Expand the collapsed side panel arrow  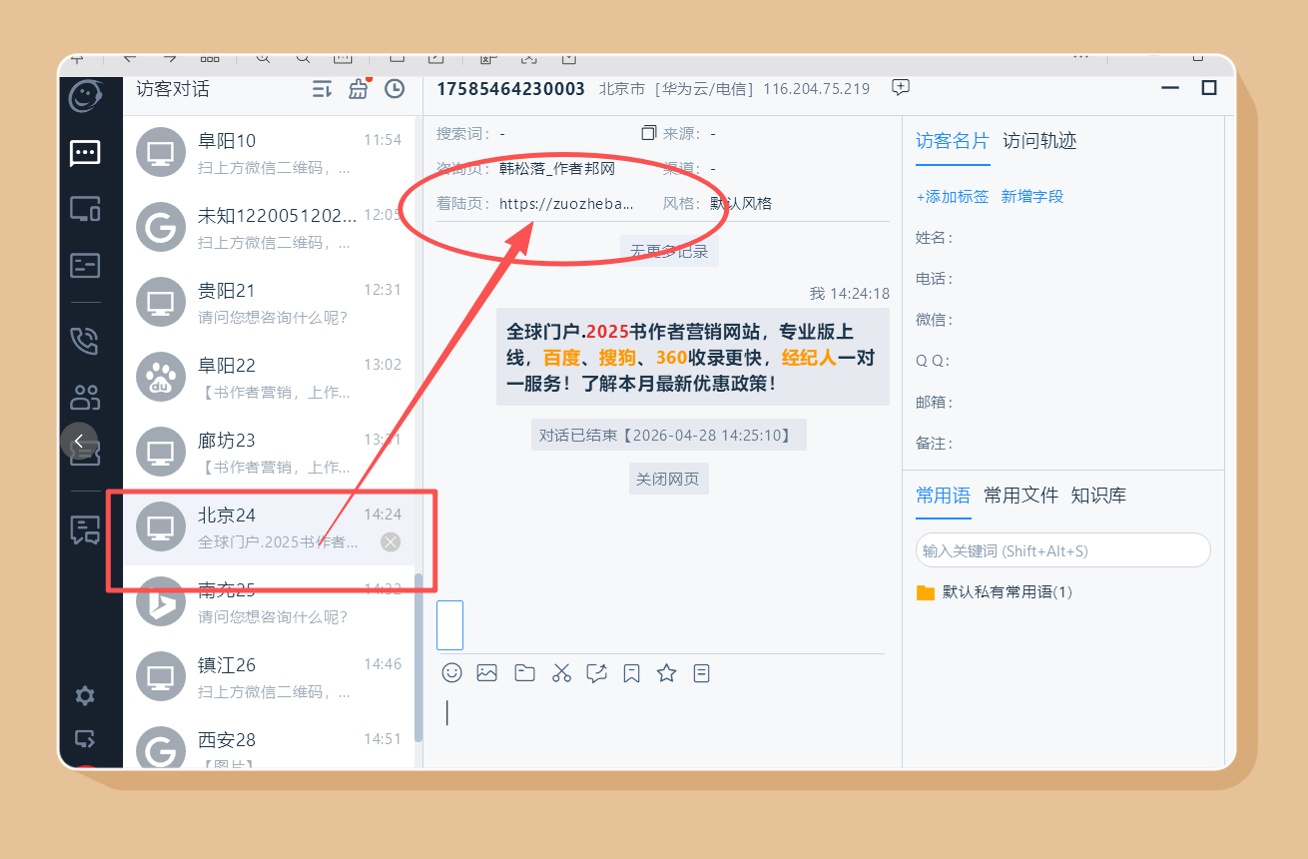pyautogui.click(x=79, y=441)
